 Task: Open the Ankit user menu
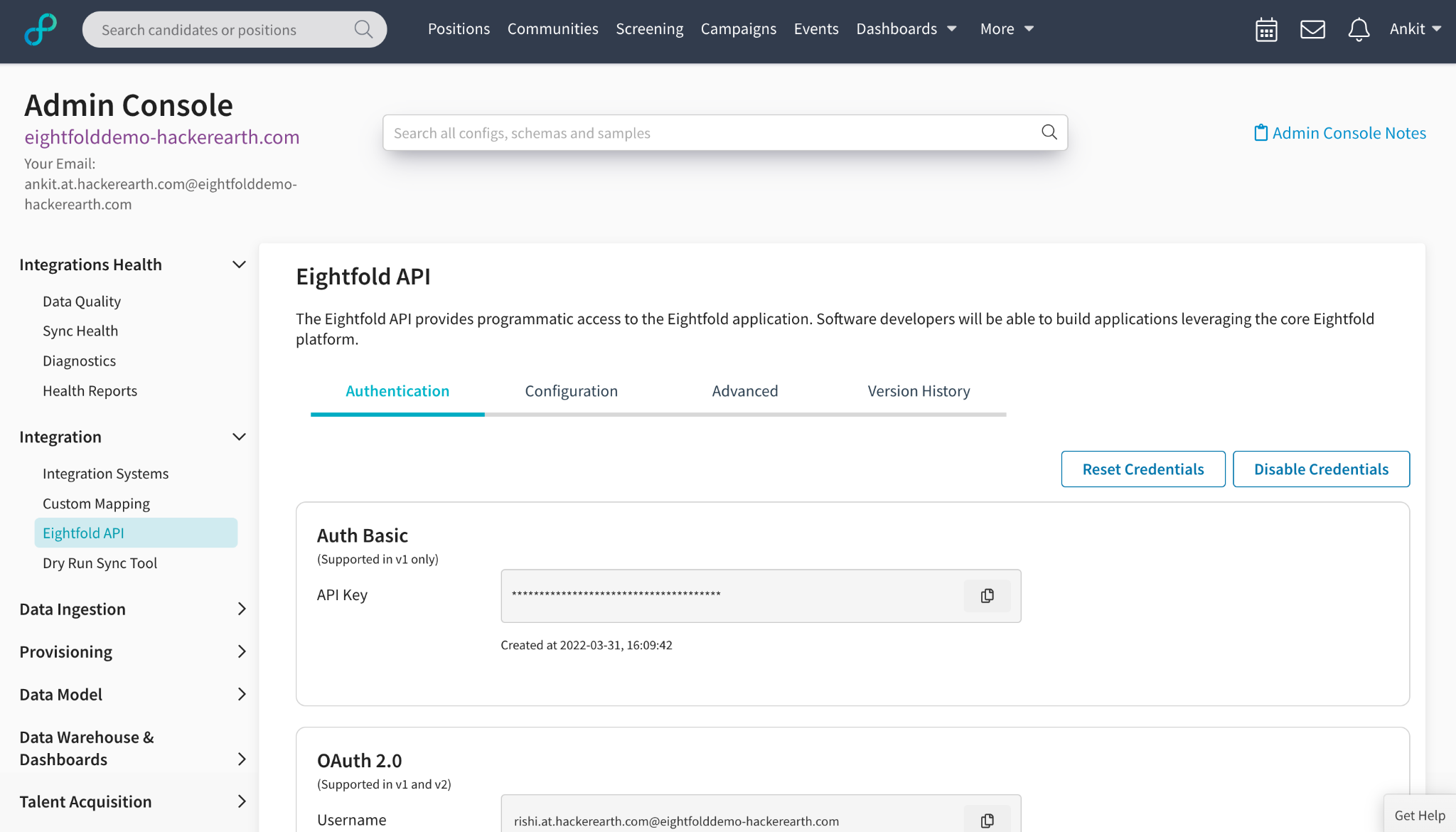point(1415,29)
